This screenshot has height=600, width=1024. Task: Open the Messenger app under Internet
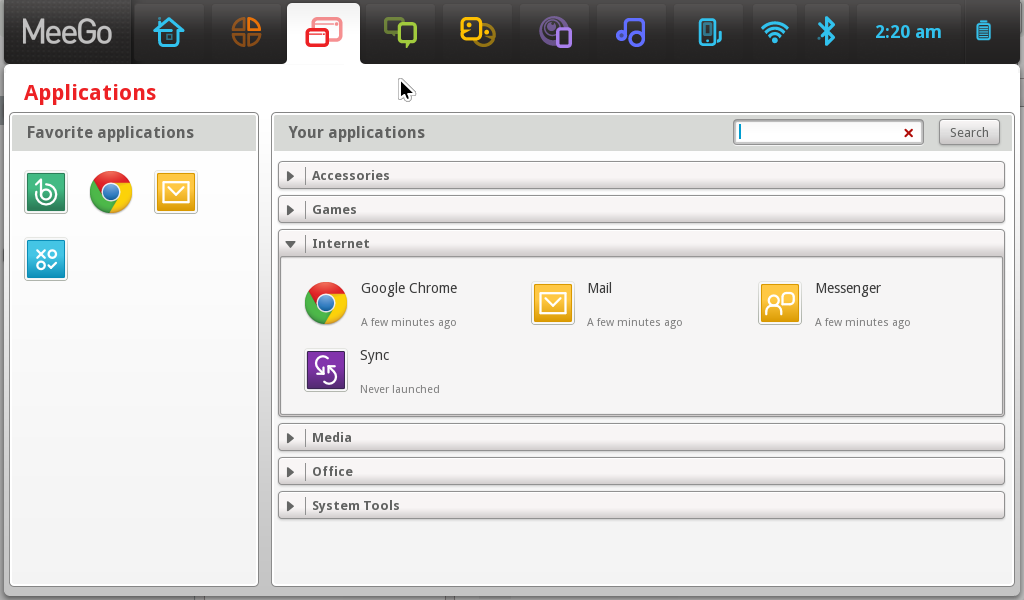780,303
